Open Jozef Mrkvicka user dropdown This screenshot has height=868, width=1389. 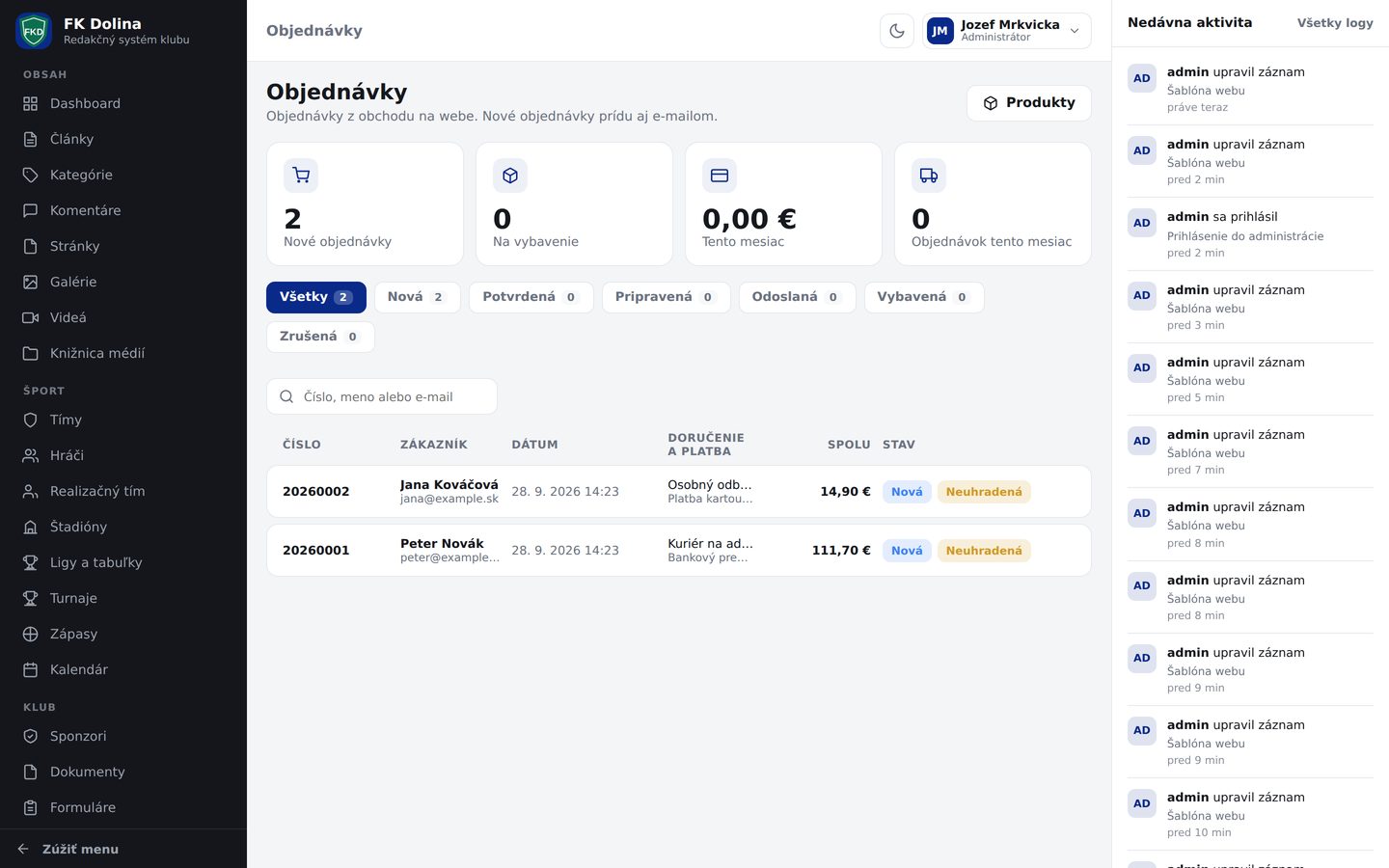[1007, 31]
